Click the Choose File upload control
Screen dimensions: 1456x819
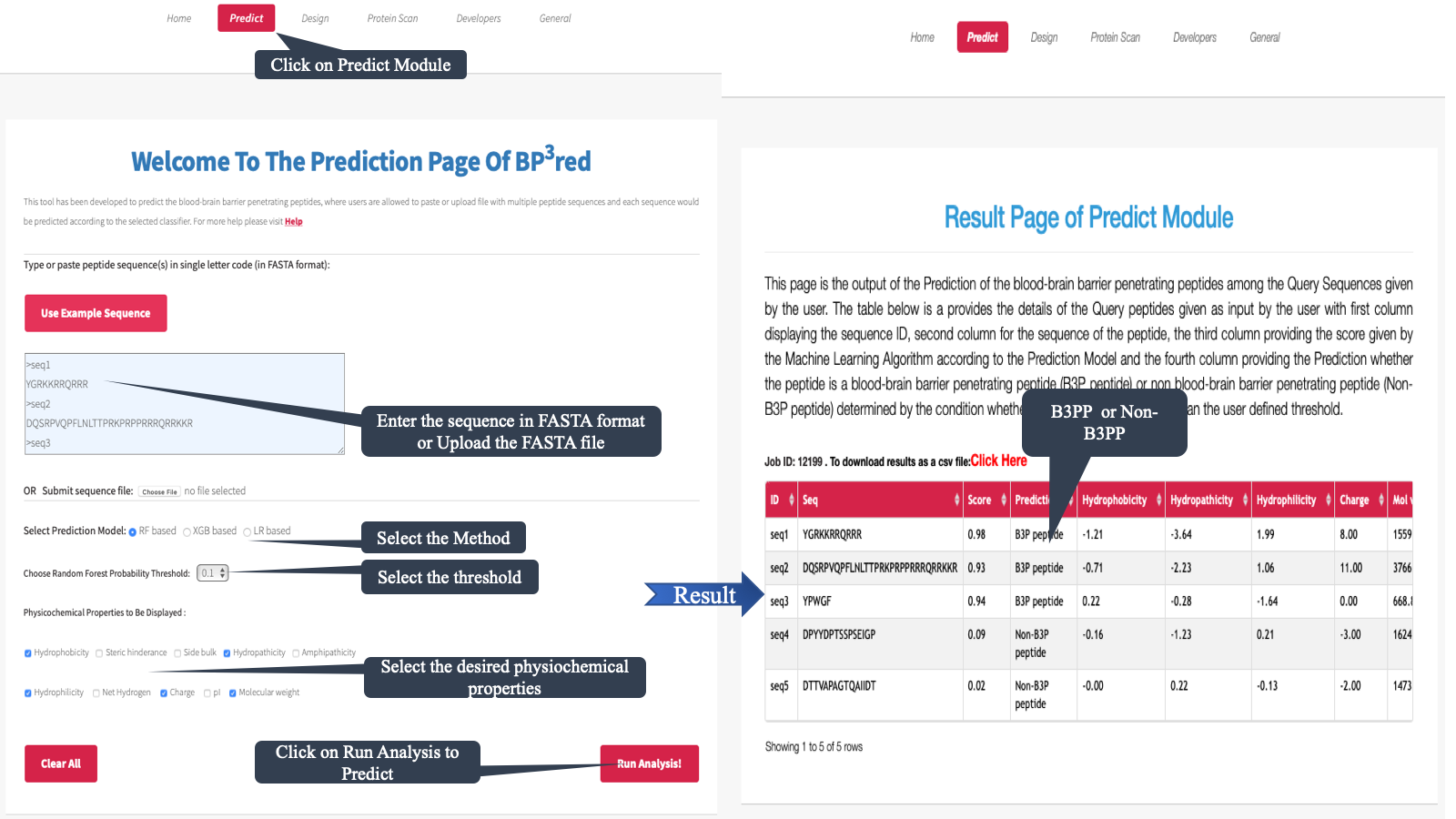click(159, 491)
